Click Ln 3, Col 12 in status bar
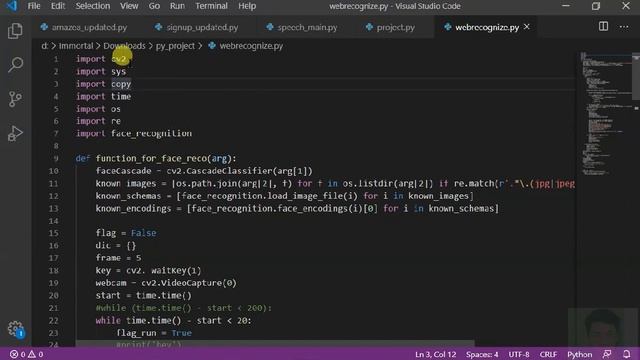 436,354
